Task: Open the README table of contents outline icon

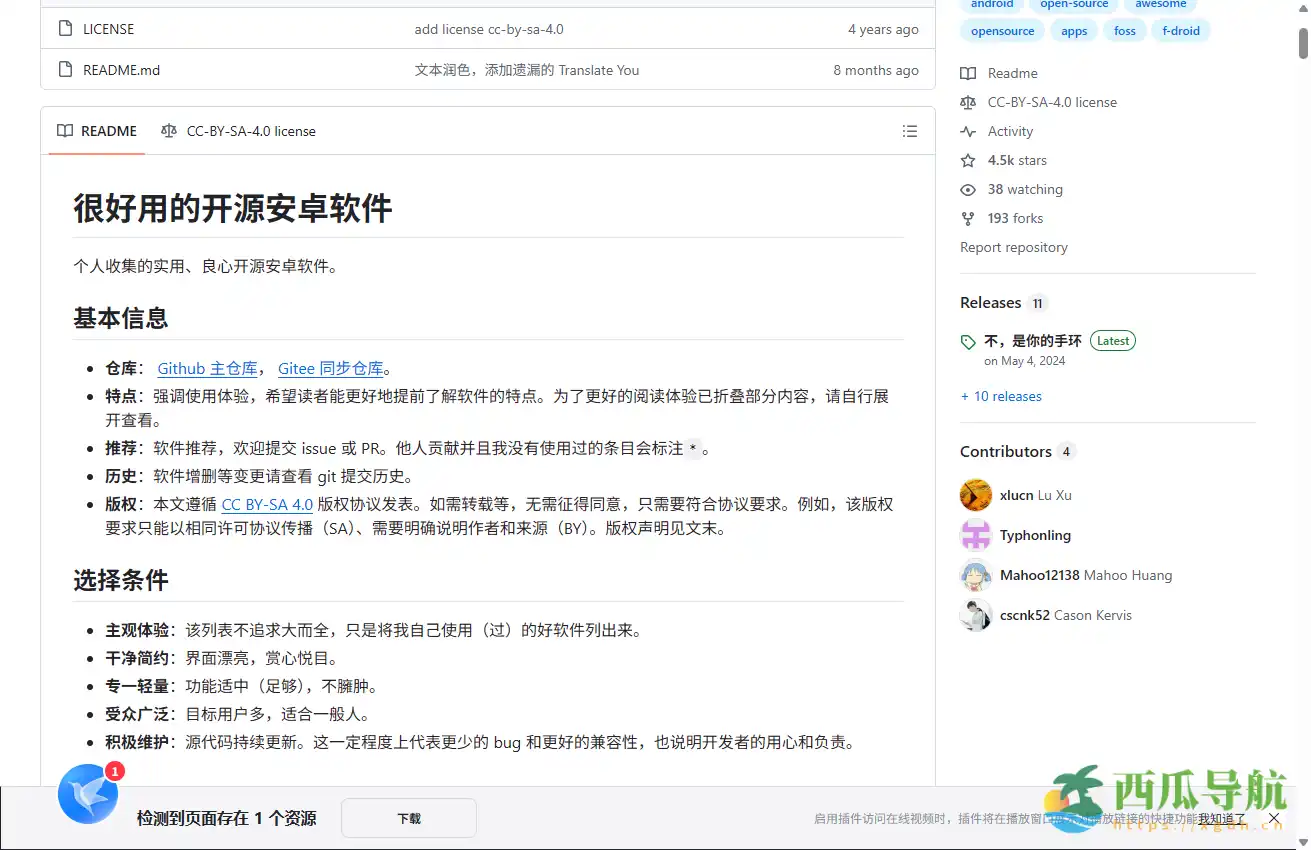Action: (x=909, y=131)
